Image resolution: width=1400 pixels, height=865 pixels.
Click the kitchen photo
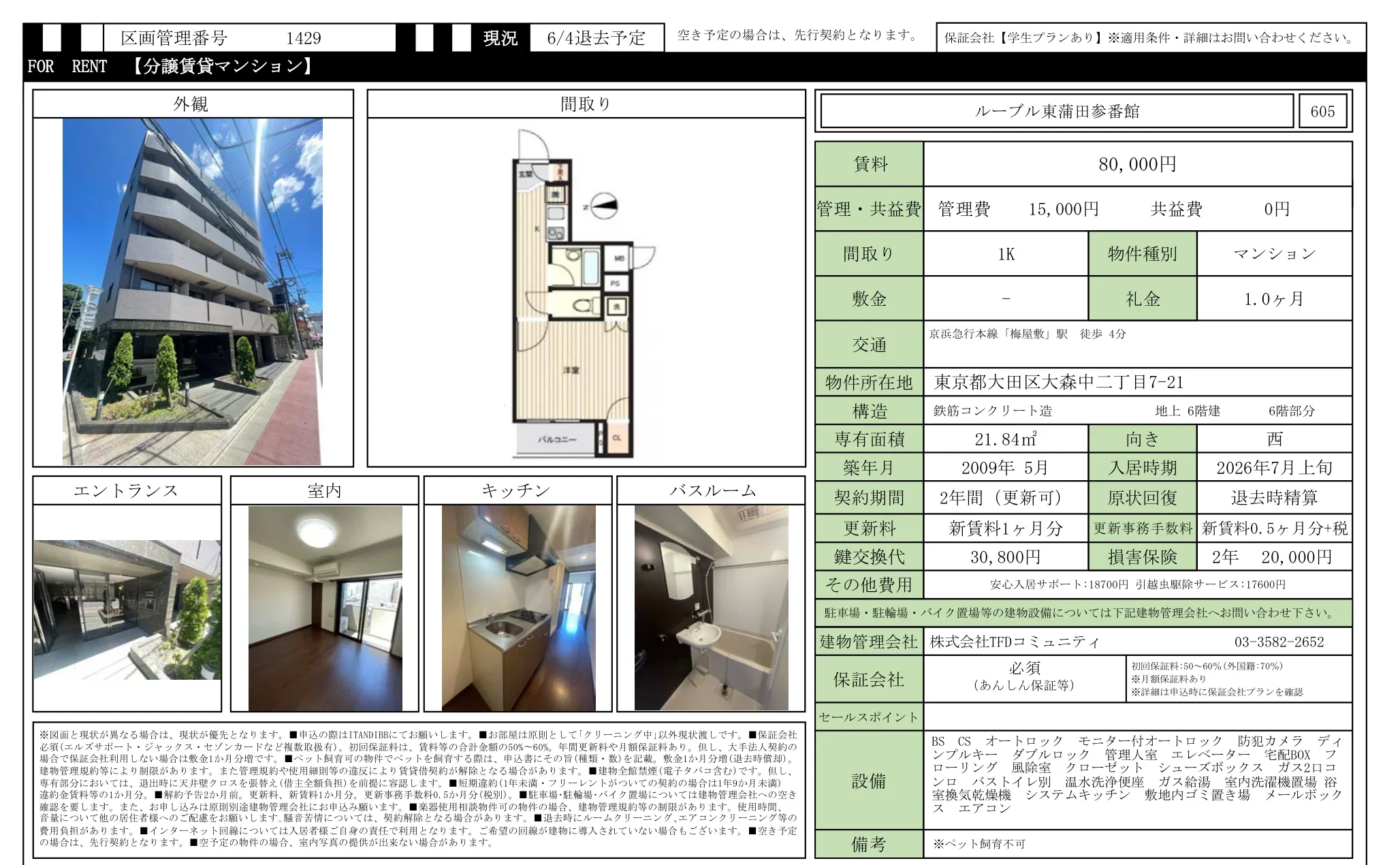519,606
